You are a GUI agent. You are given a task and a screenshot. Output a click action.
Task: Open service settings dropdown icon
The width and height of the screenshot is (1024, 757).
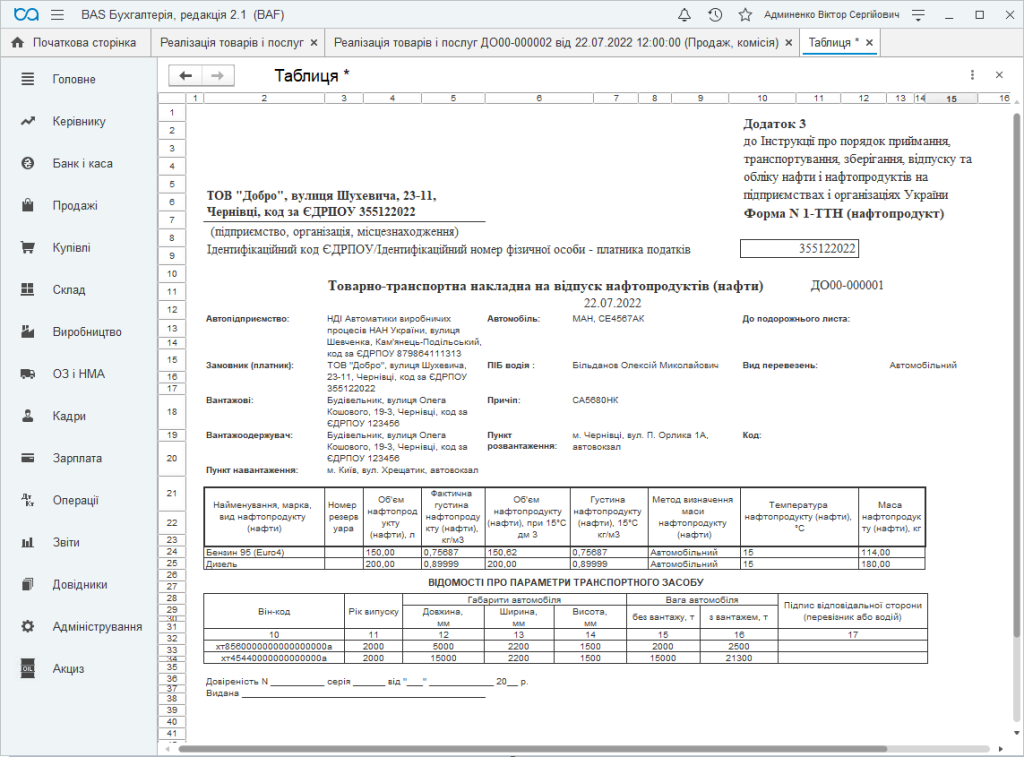tap(918, 14)
